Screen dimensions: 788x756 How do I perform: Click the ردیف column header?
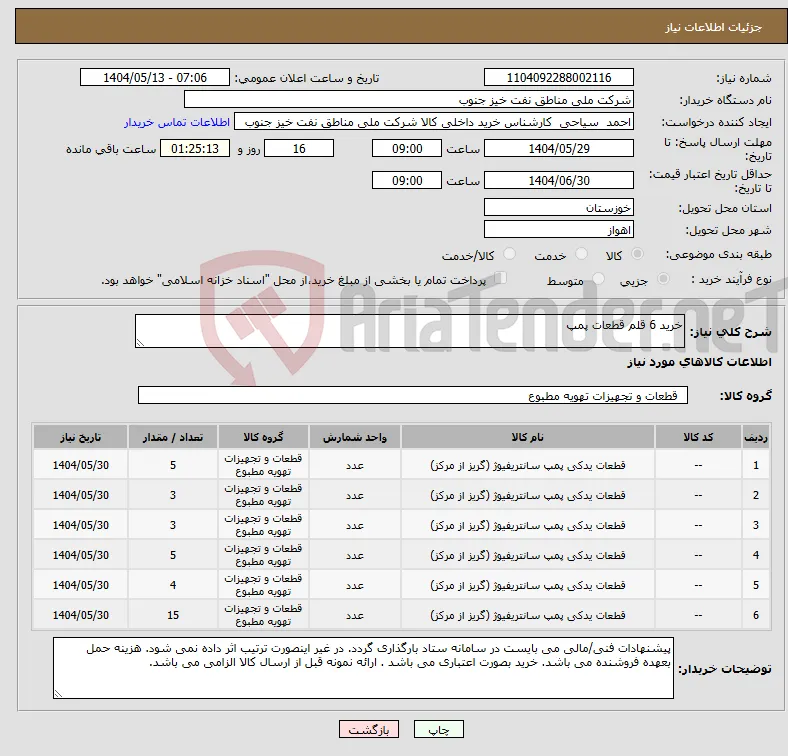(x=755, y=437)
